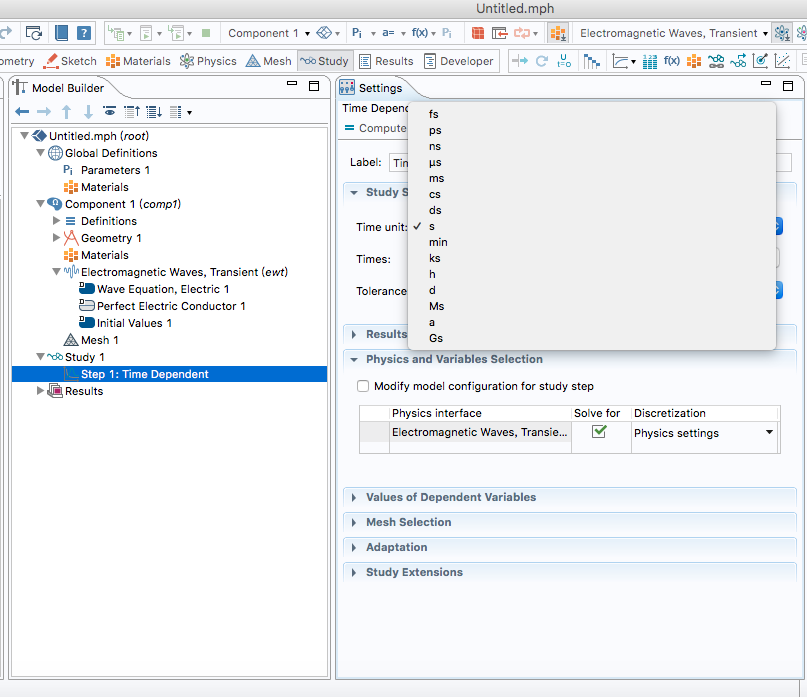This screenshot has width=807, height=697.
Task: Click the Show More Options eye icon
Action: click(x=108, y=111)
